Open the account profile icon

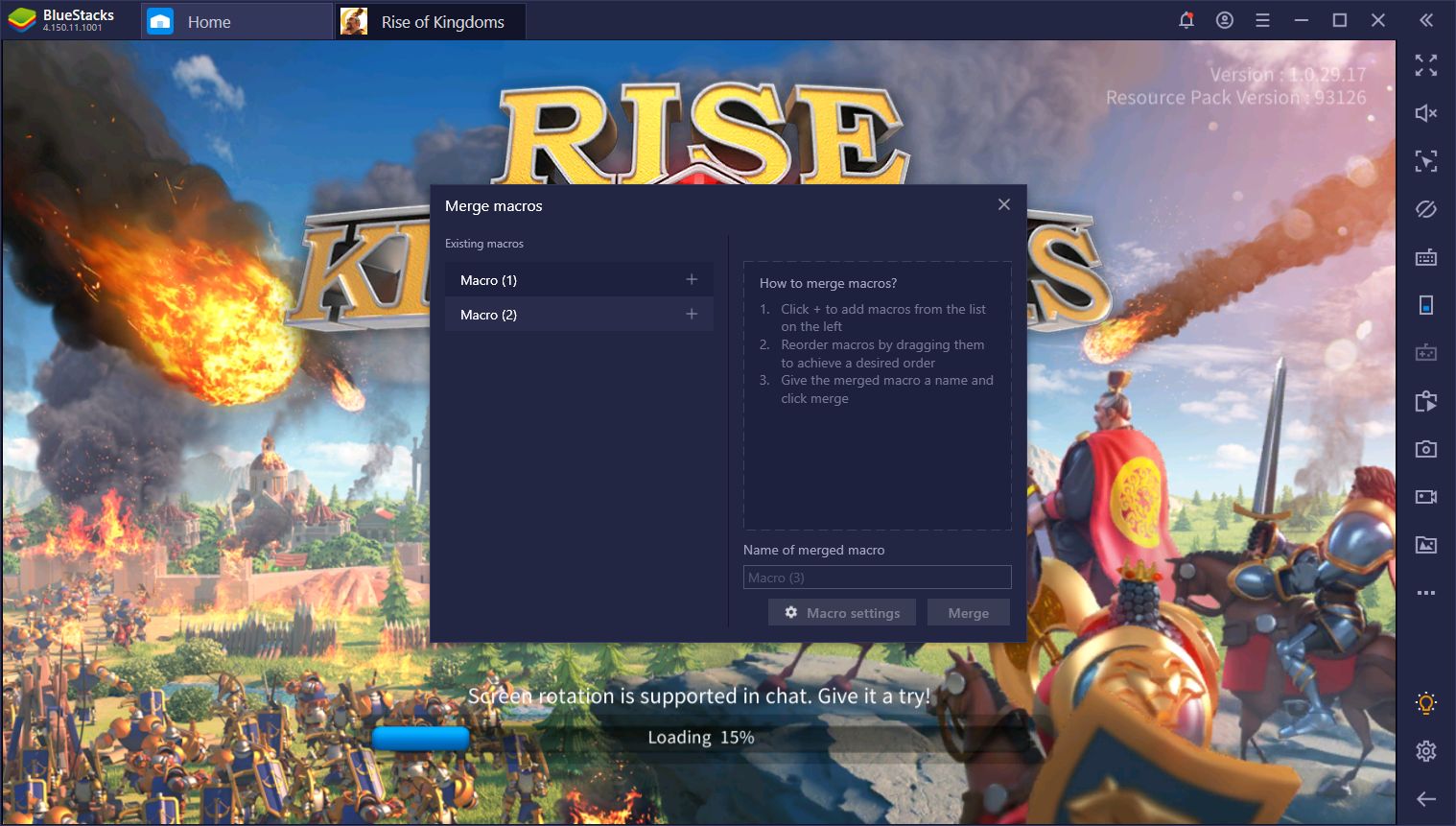click(1225, 20)
